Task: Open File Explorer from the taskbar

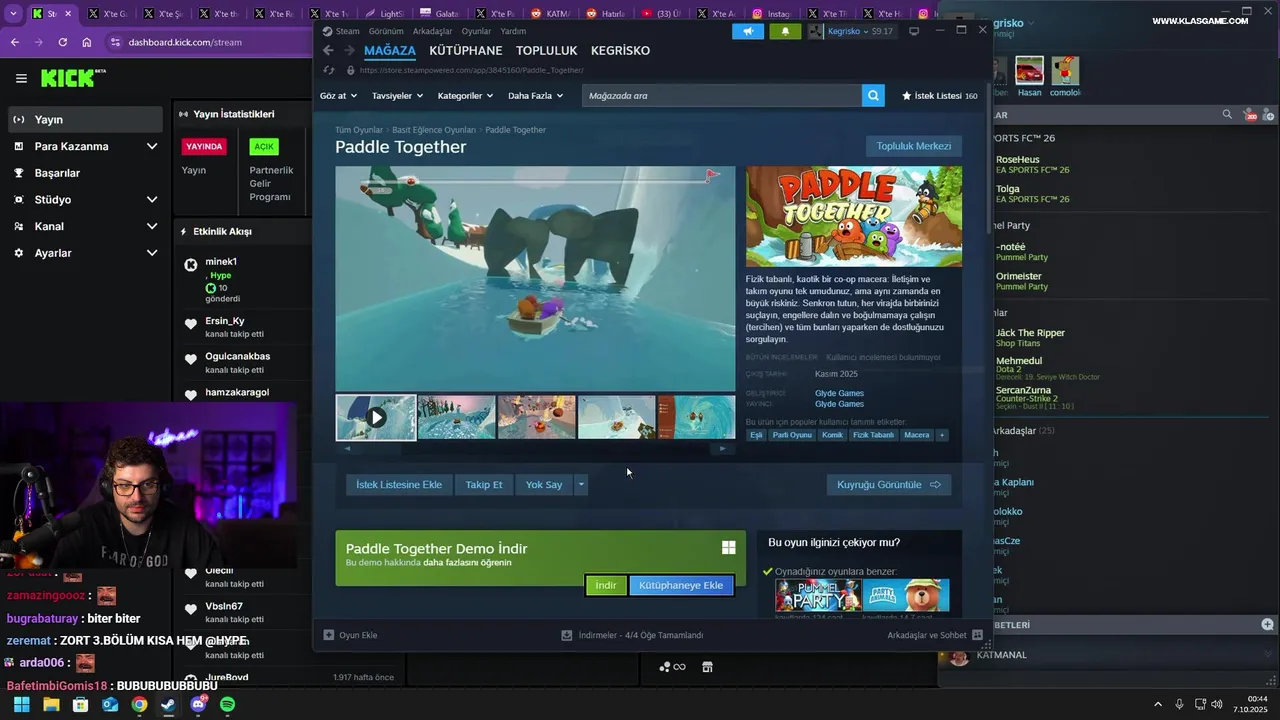Action: (51, 705)
